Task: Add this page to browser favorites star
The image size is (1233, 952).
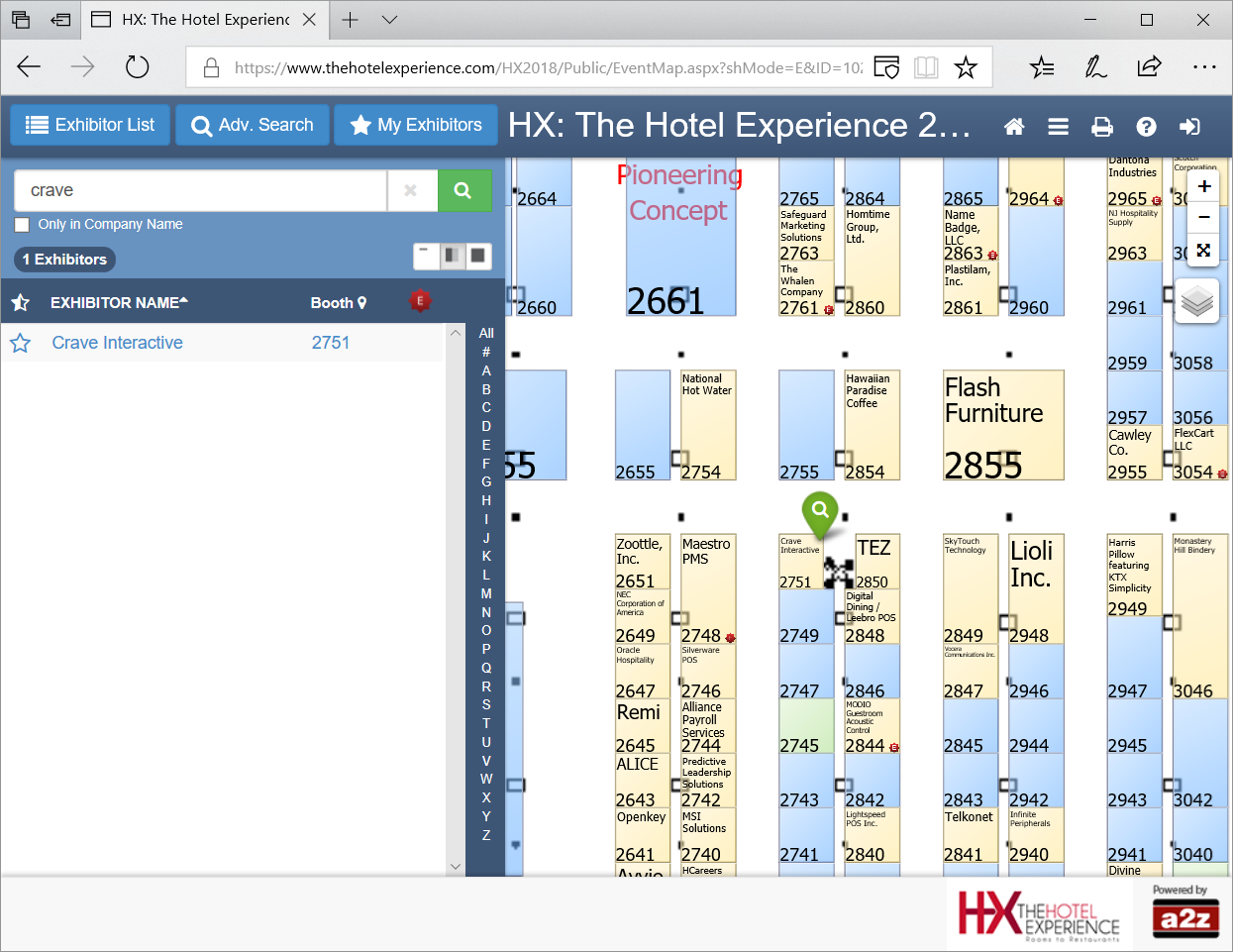Action: [966, 67]
